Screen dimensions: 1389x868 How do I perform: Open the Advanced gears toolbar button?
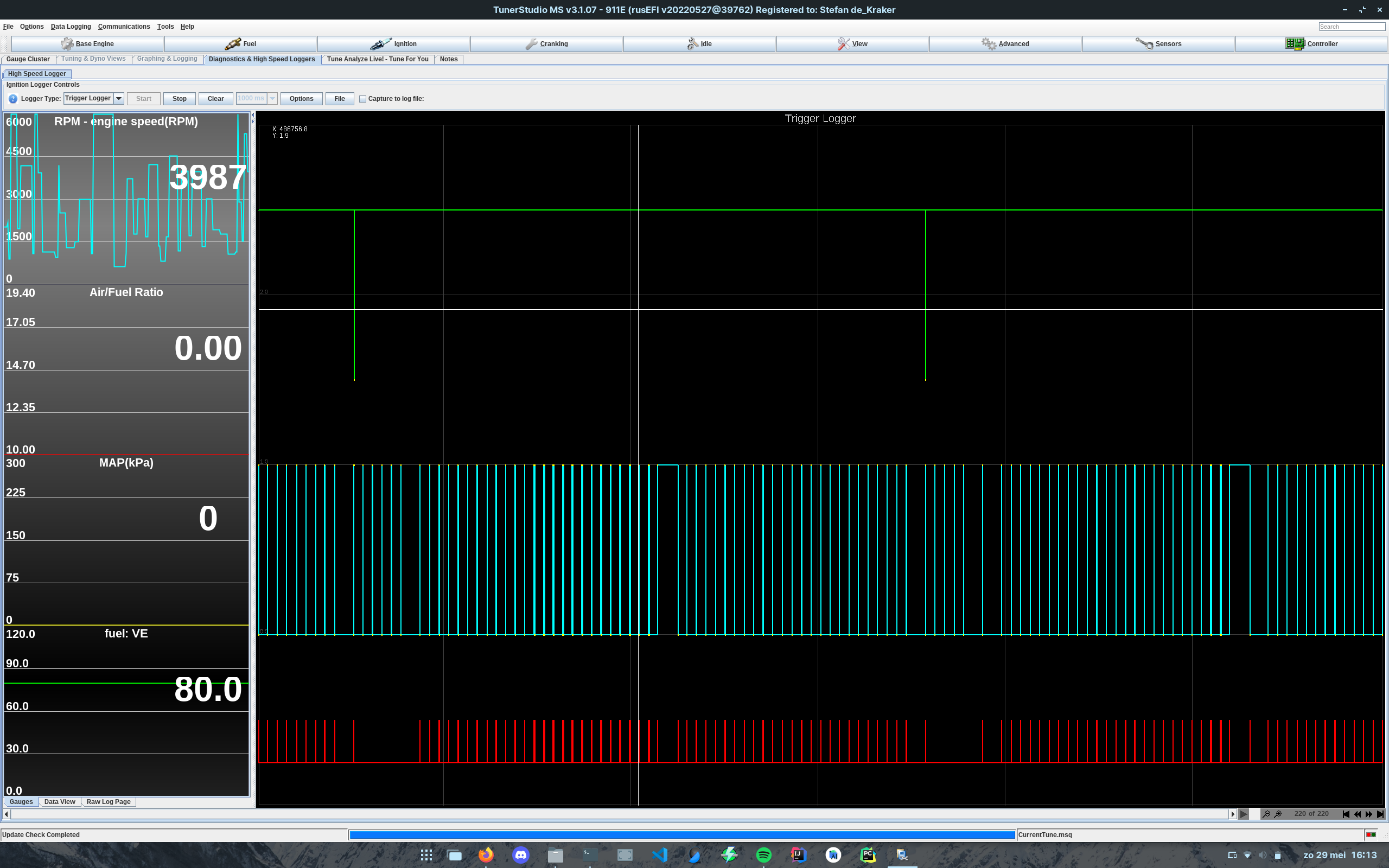[1005, 43]
